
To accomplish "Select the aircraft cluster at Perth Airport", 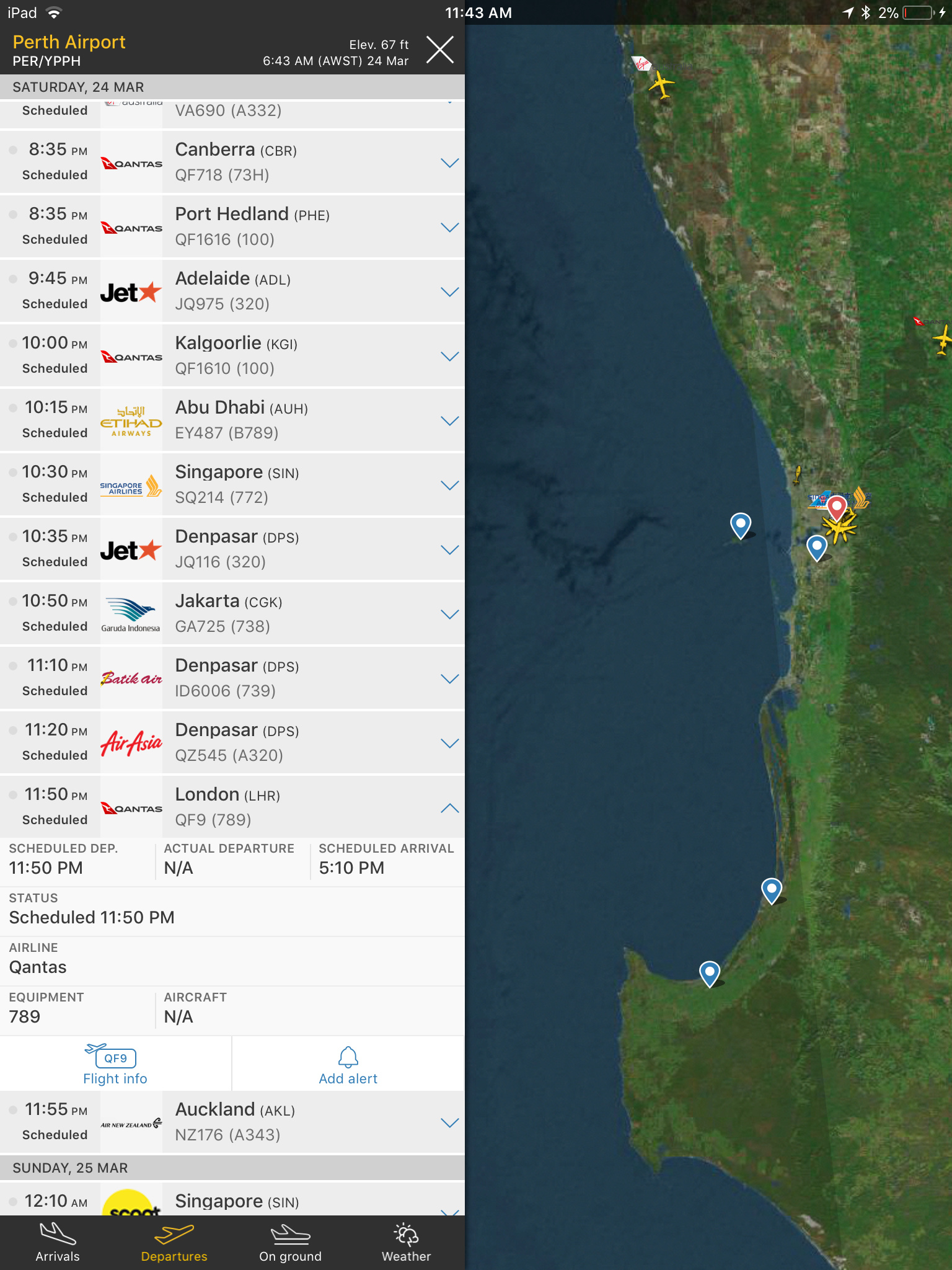I will click(x=840, y=529).
